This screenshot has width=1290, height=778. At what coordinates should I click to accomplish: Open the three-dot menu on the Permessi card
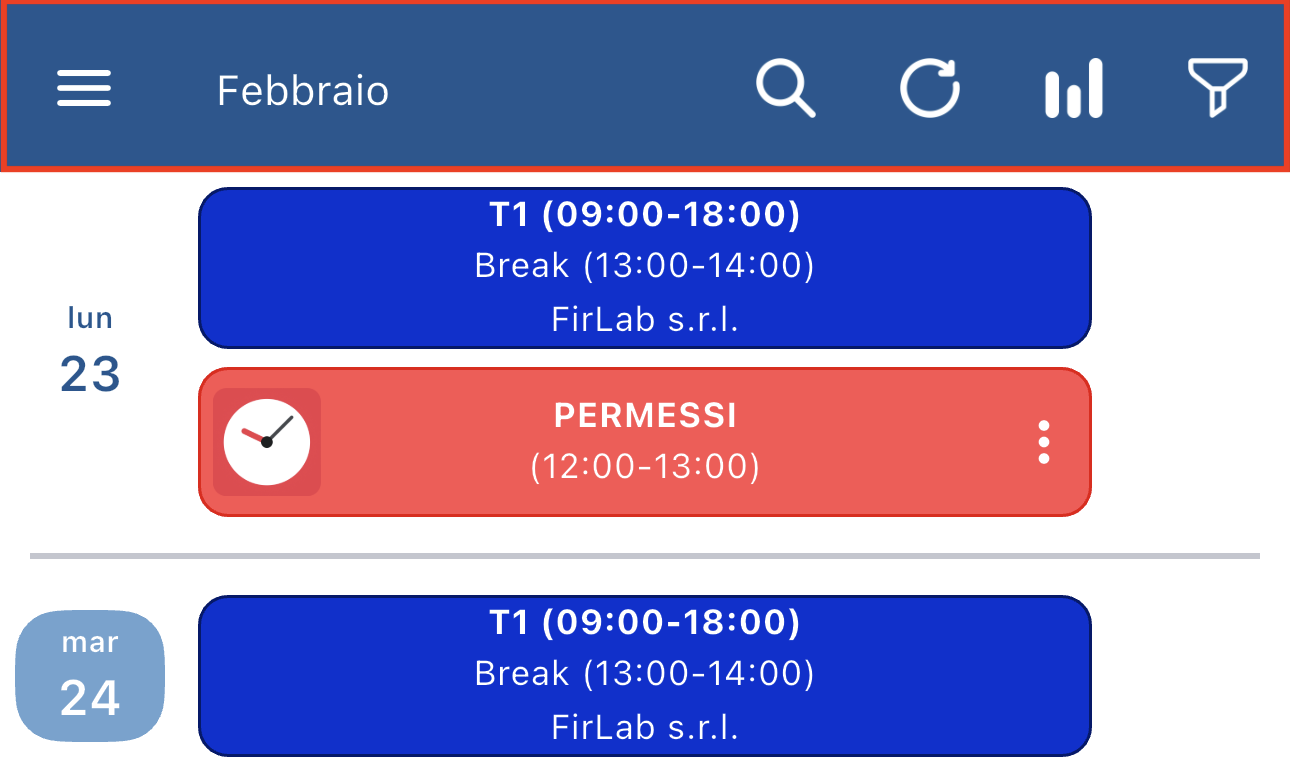point(1044,442)
